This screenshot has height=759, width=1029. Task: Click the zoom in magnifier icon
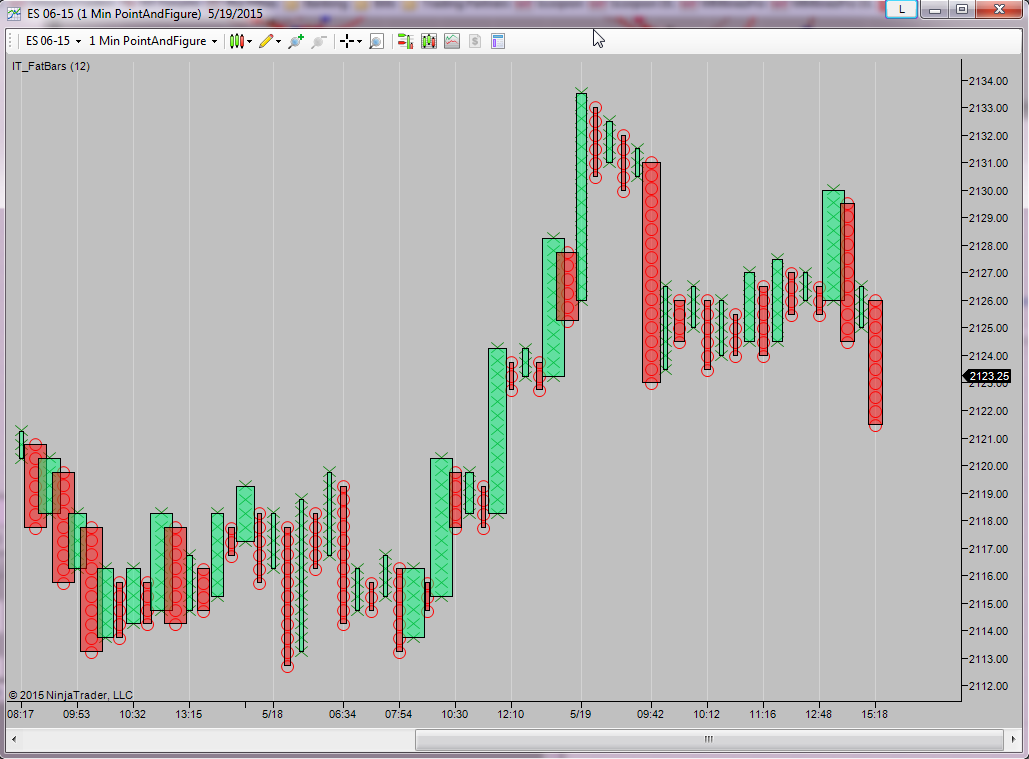pyautogui.click(x=296, y=41)
